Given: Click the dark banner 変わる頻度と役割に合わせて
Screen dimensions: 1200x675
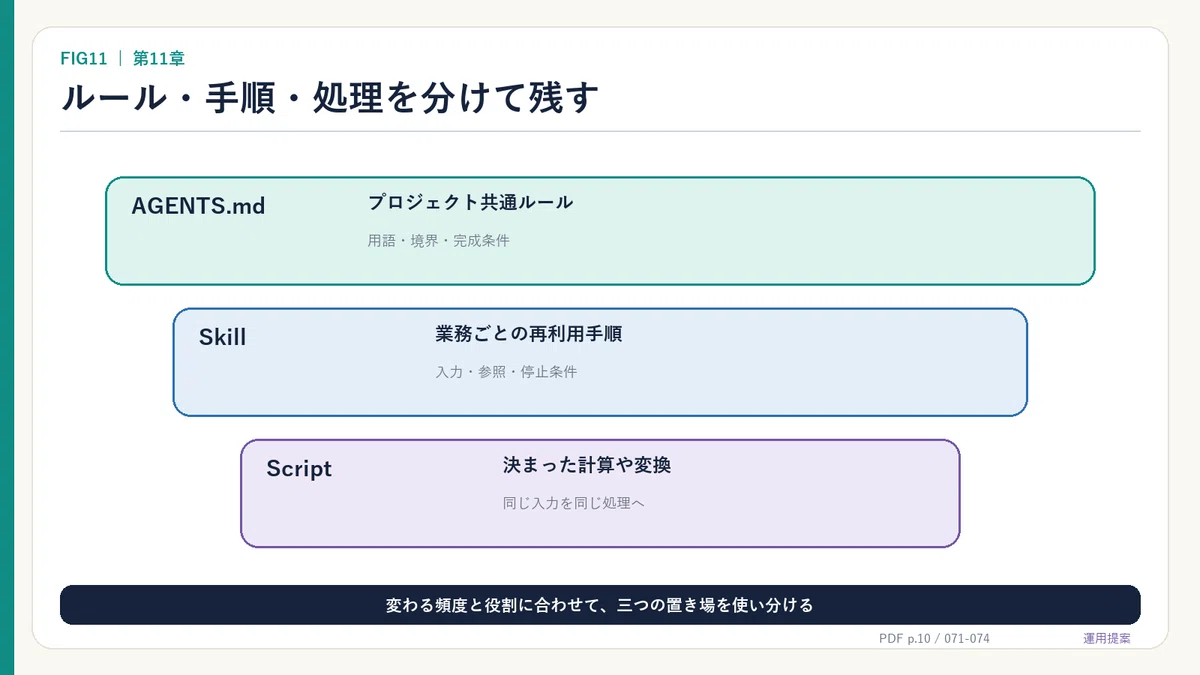Looking at the screenshot, I should pos(600,605).
